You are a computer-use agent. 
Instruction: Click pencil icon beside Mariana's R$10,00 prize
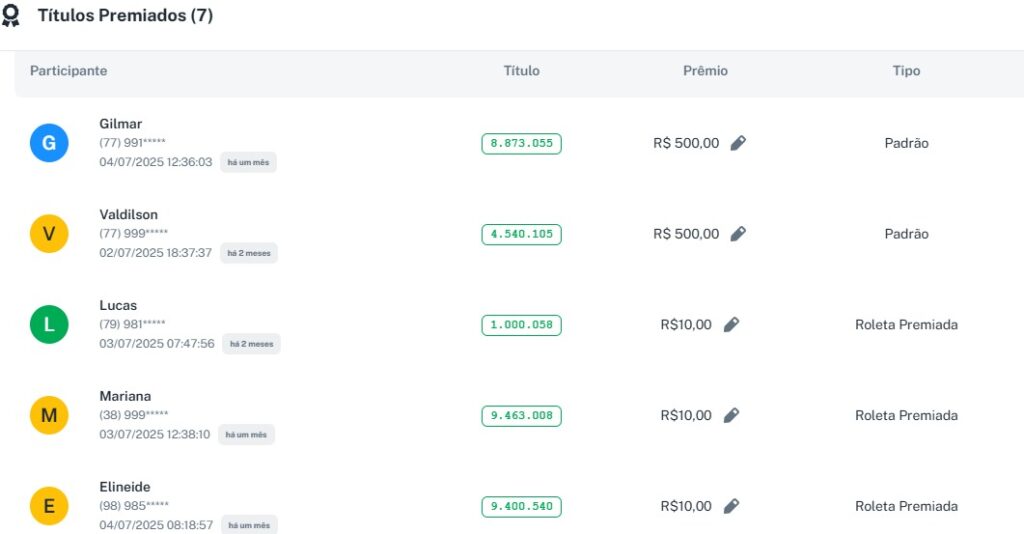pyautogui.click(x=731, y=415)
